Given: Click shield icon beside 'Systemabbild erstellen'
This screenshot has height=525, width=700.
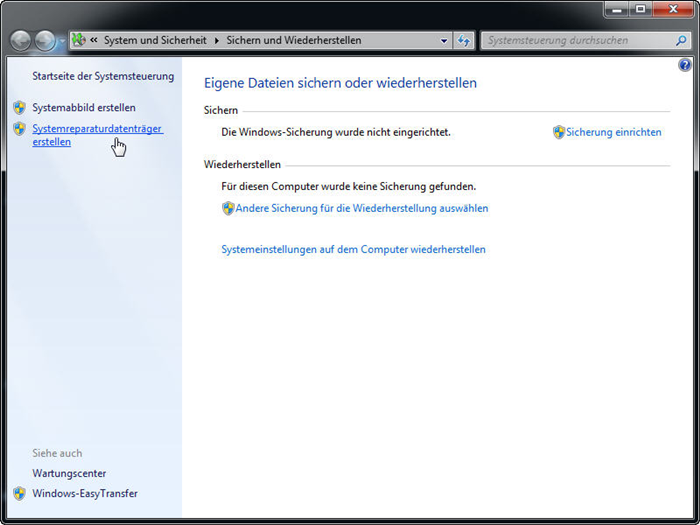Looking at the screenshot, I should click(x=19, y=108).
